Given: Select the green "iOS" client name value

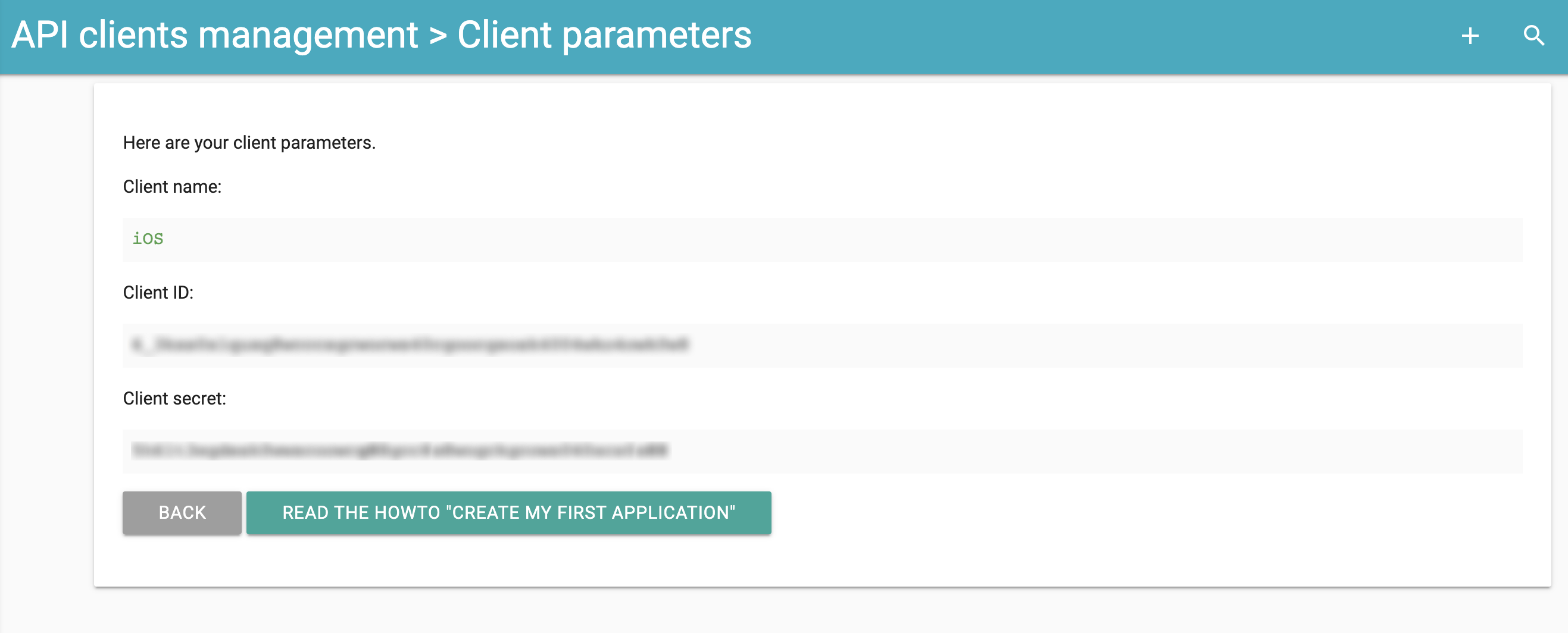Looking at the screenshot, I should pyautogui.click(x=148, y=239).
